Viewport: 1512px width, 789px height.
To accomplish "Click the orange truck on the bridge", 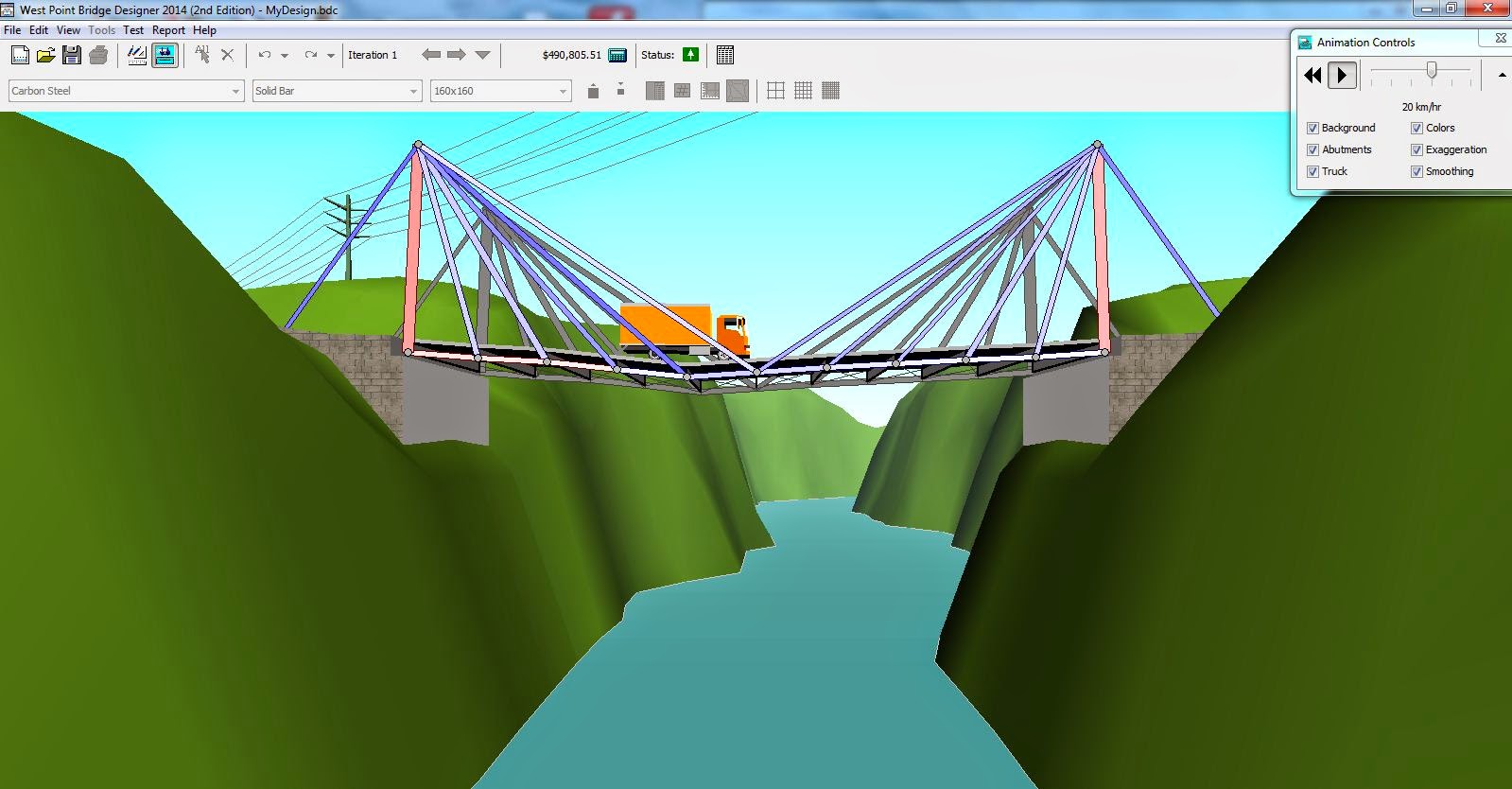I will 685,329.
